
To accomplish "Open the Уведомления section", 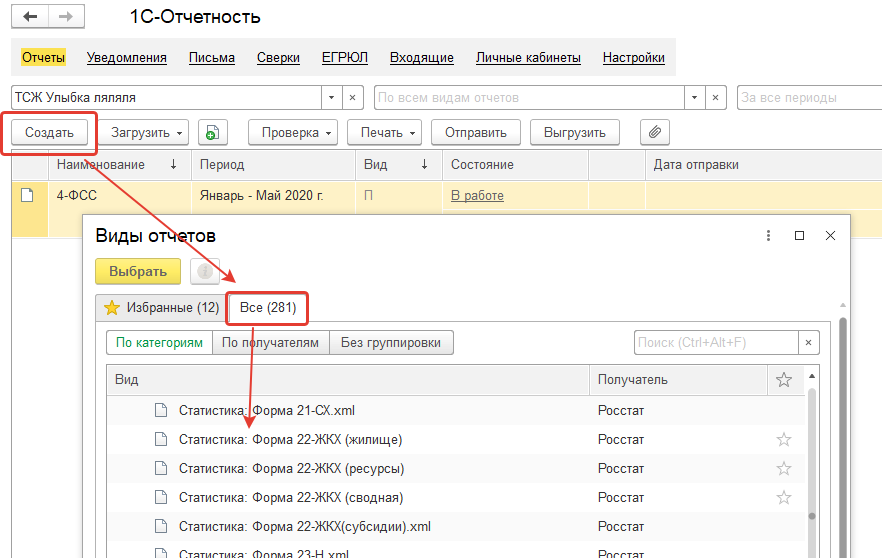I will click(x=127, y=58).
